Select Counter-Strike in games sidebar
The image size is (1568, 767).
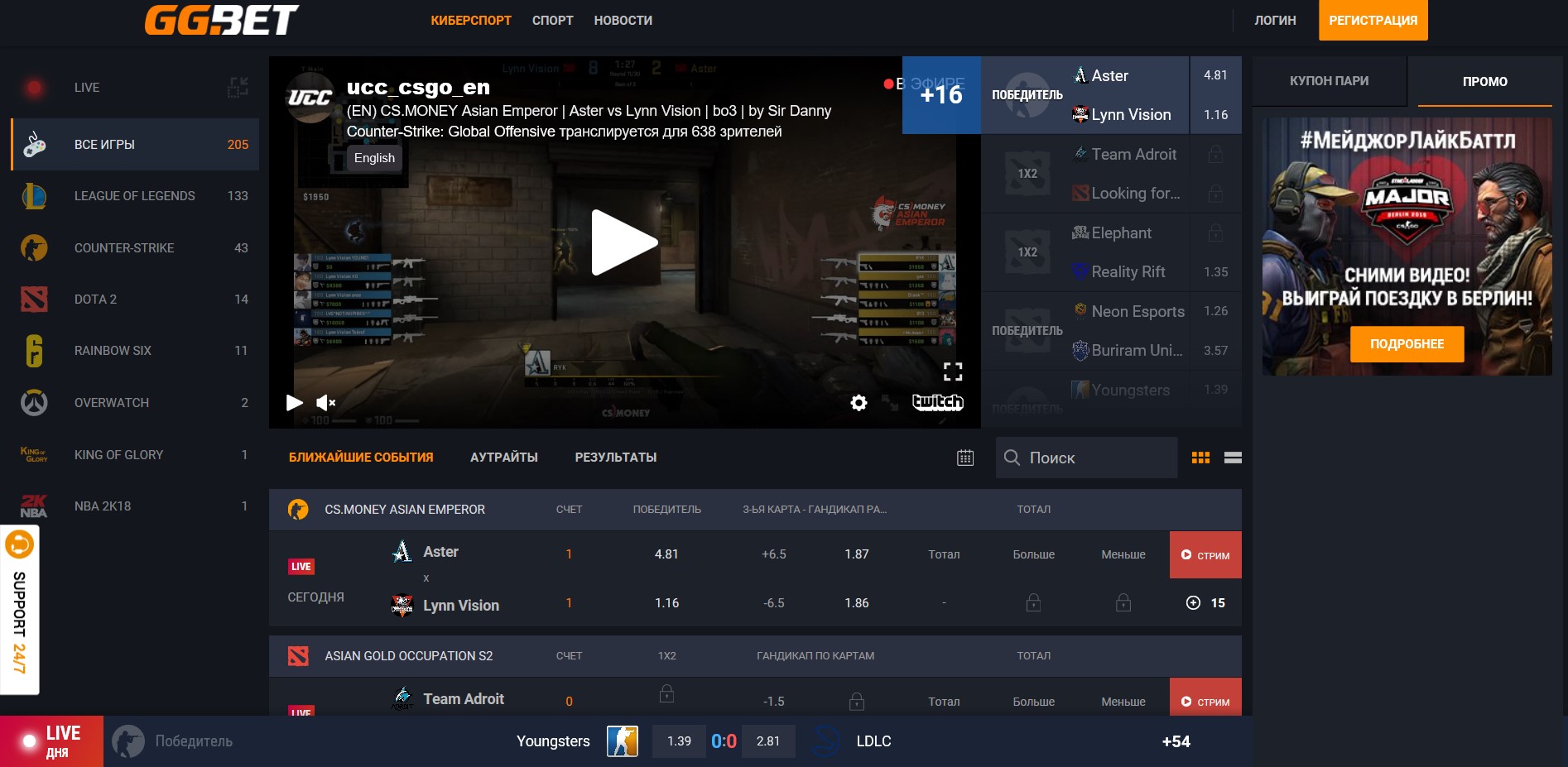tap(124, 248)
